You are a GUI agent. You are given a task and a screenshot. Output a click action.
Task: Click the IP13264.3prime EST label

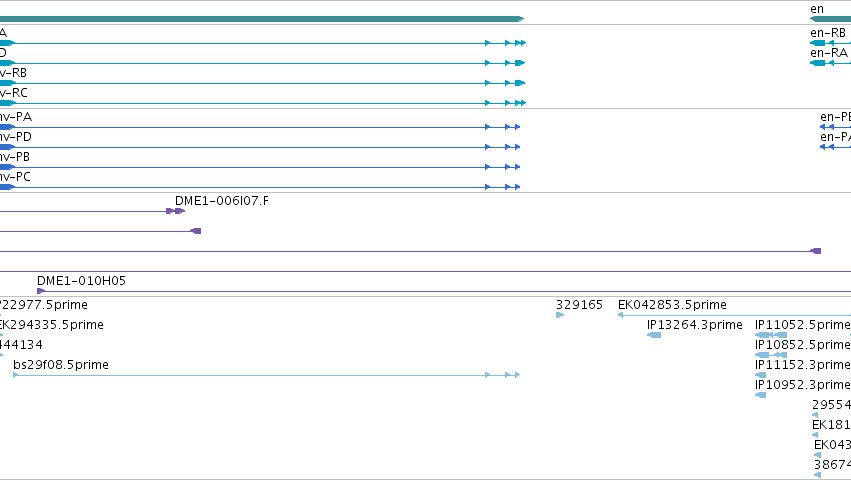(695, 325)
